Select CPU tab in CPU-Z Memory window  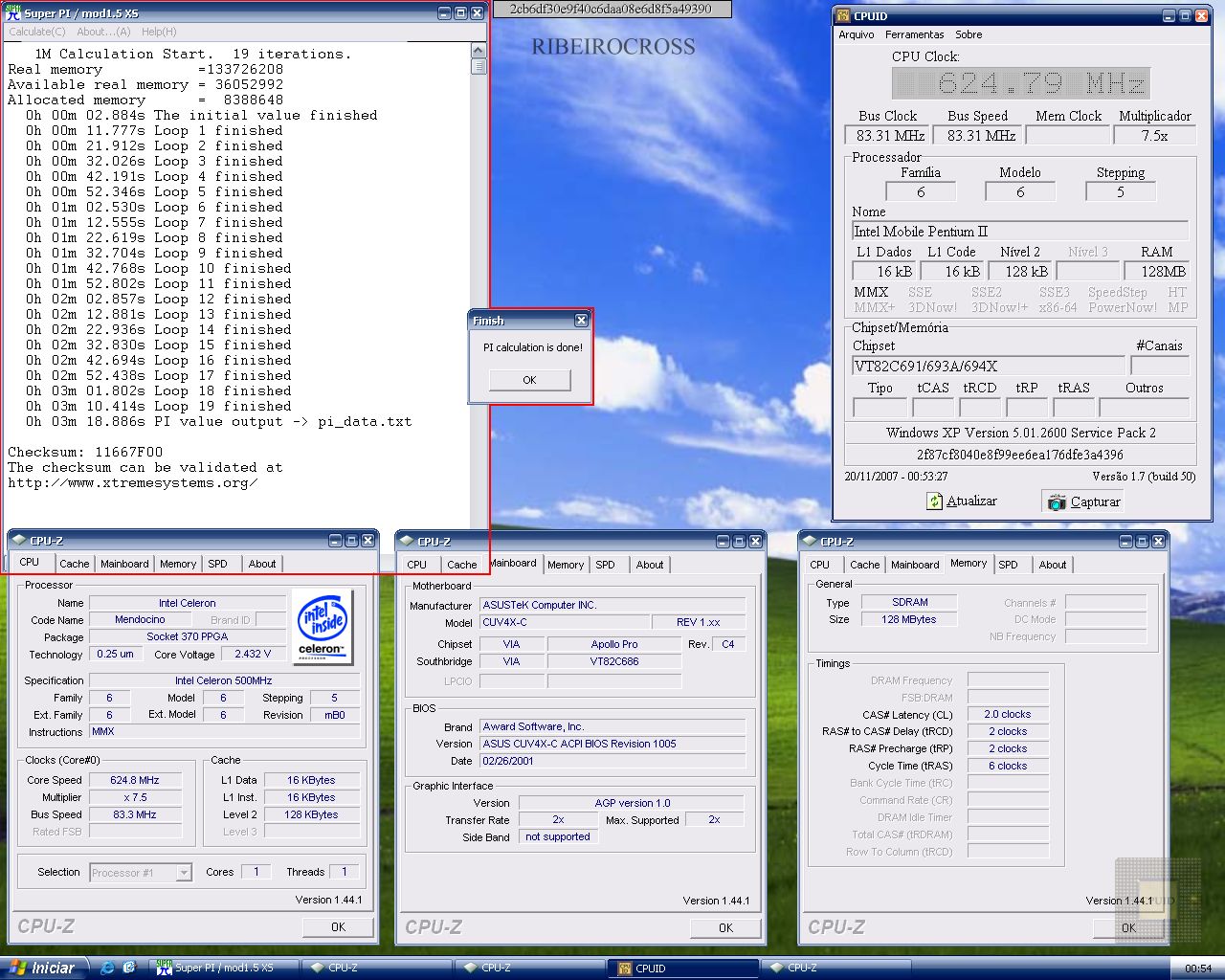point(820,565)
